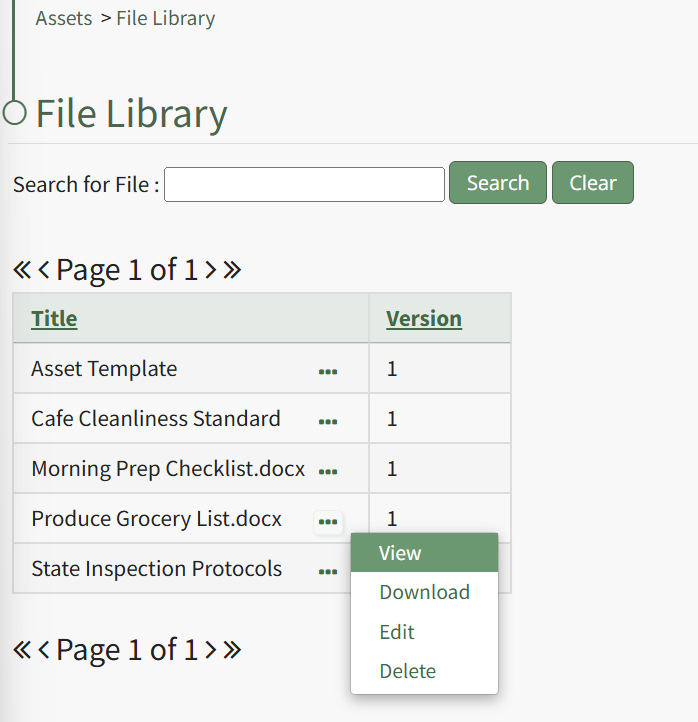Jump to last page in bottom pagination

coord(232,650)
